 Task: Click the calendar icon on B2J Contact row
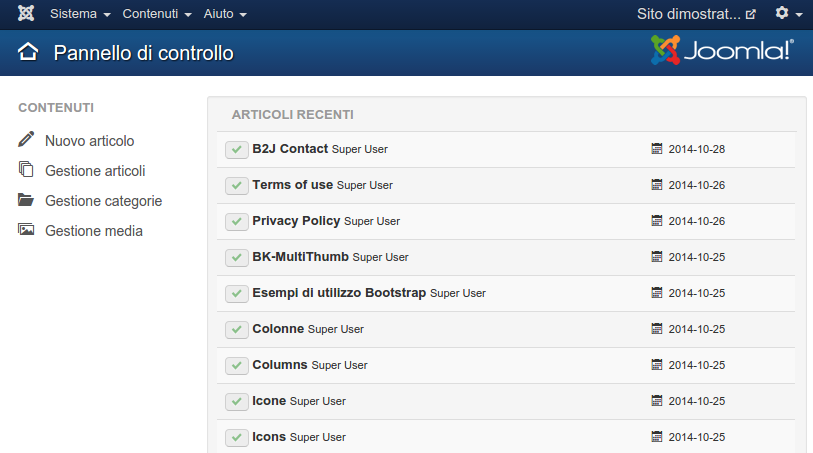(656, 149)
